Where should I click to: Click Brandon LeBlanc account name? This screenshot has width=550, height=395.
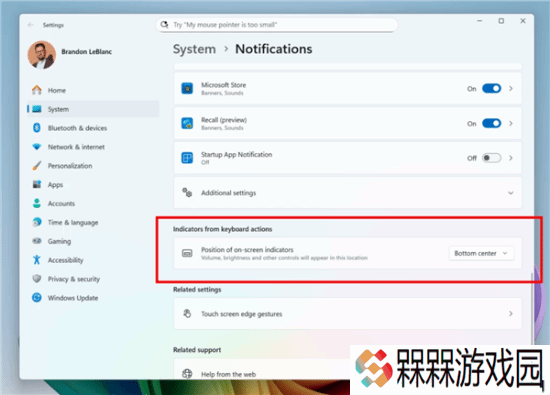coord(86,52)
